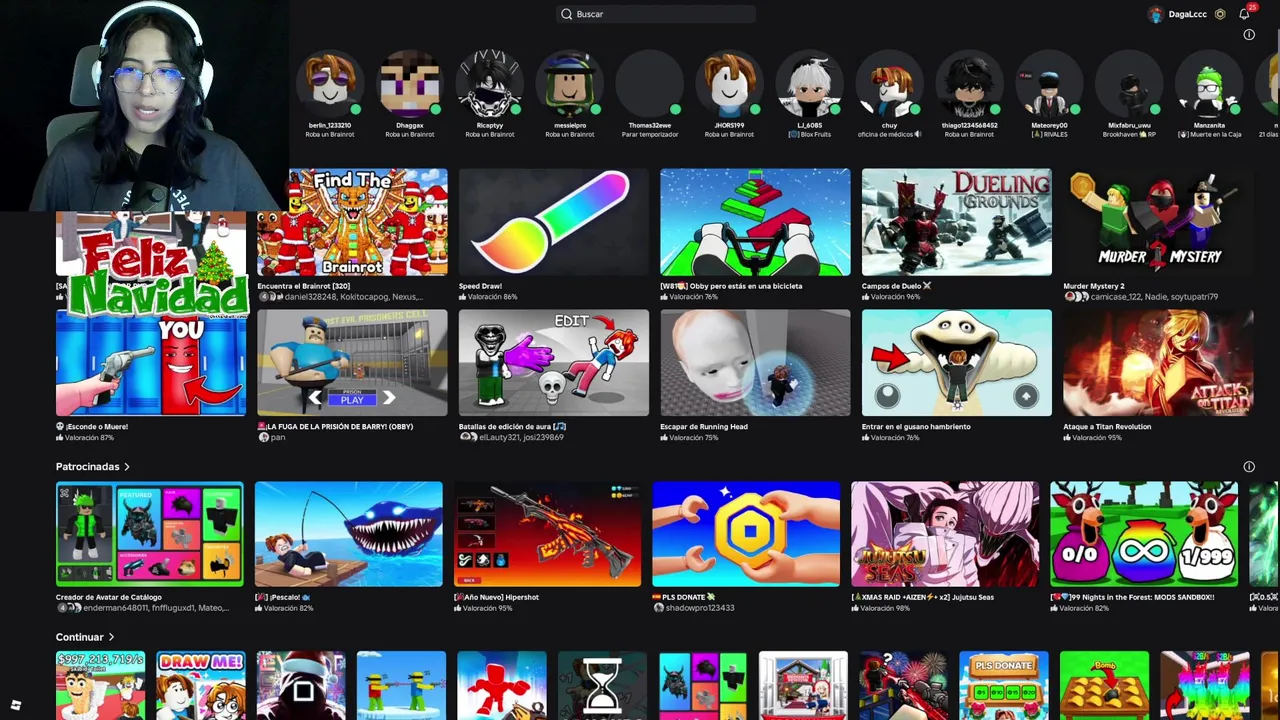Screen dimensions: 1280x720
Task: Open friend avatar Thomas32ewe
Action: point(649,84)
